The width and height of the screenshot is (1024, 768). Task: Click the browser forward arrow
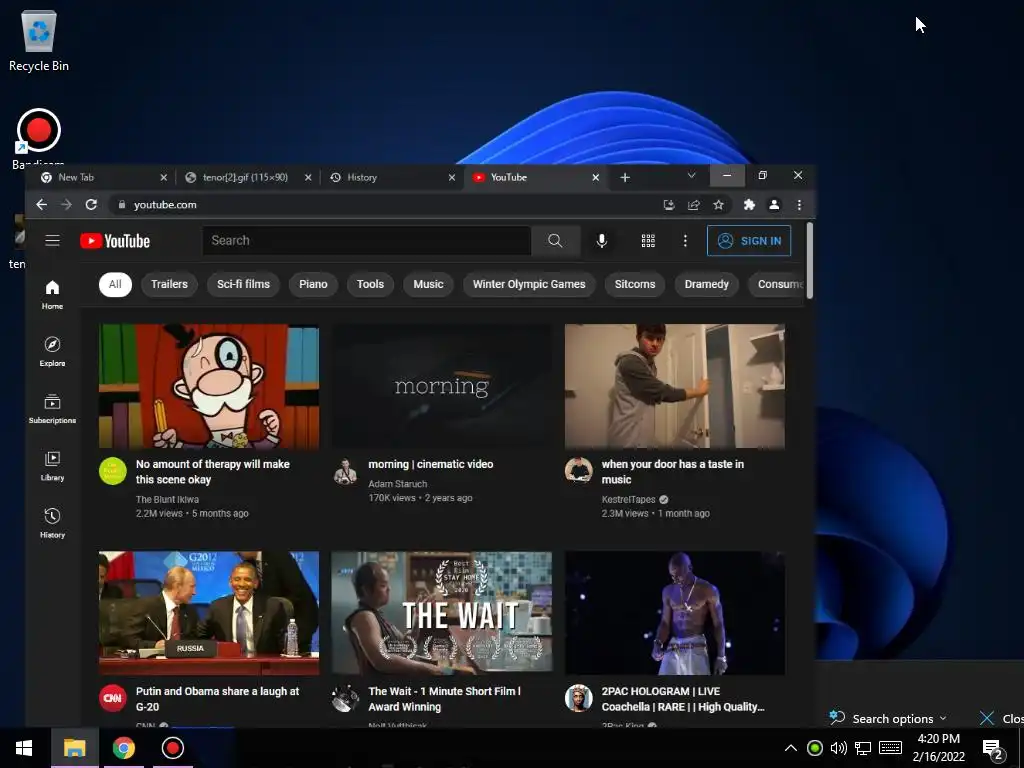click(66, 204)
